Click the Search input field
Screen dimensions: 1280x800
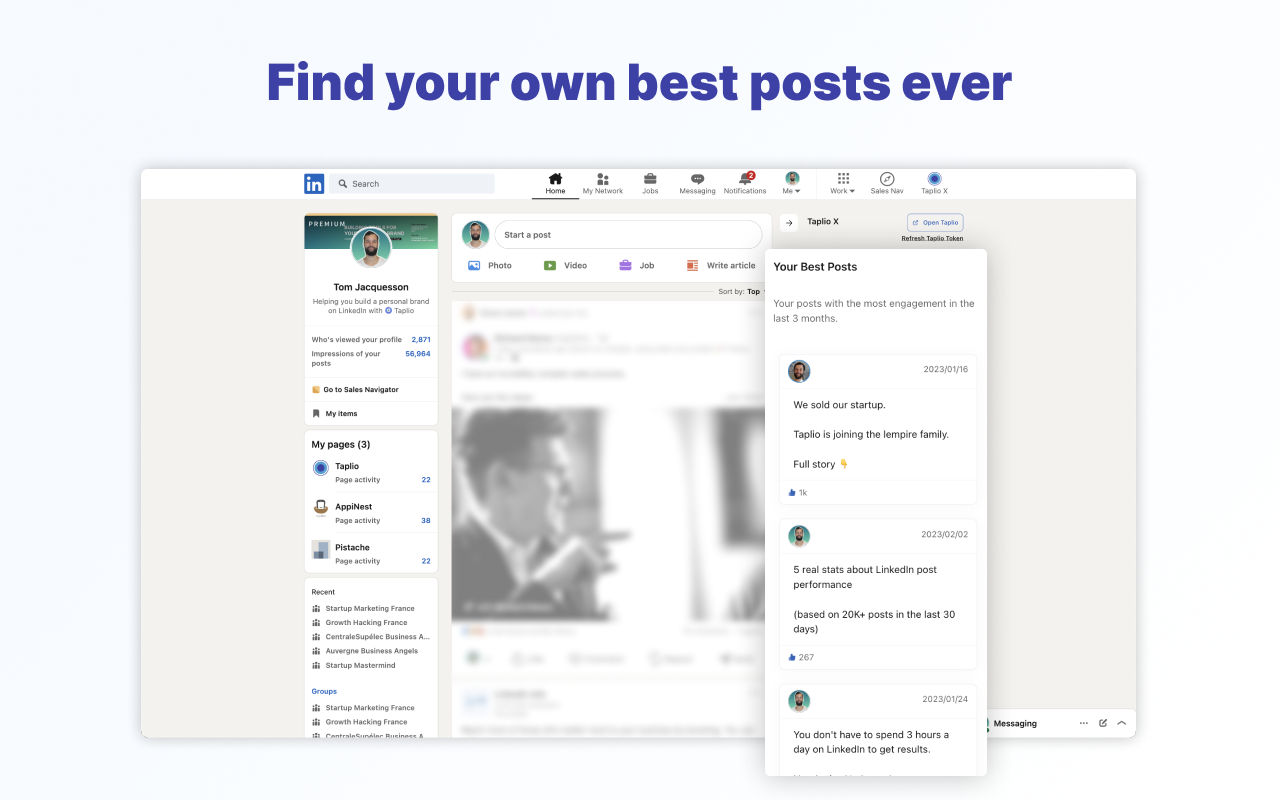point(412,184)
